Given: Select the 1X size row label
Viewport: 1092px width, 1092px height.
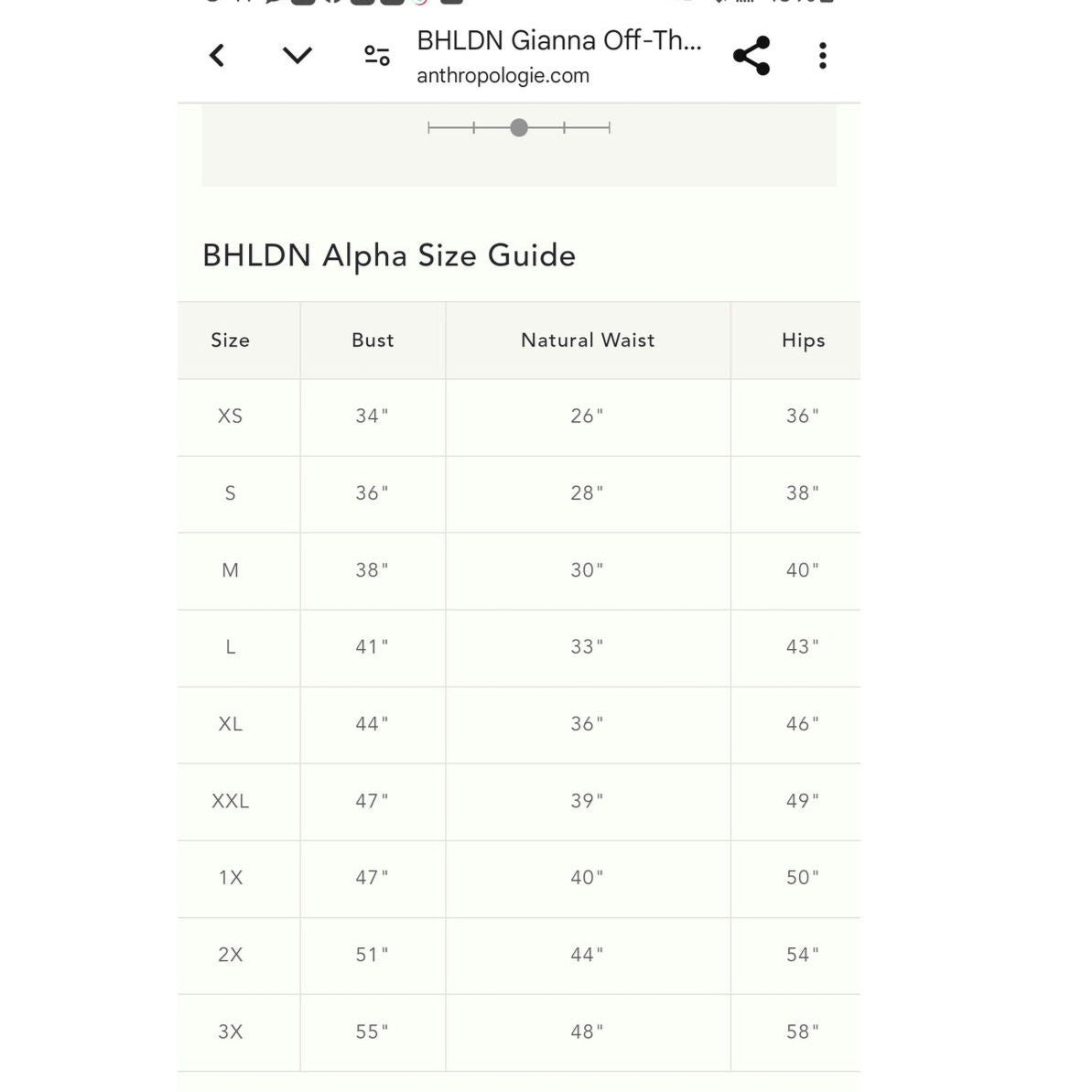Looking at the screenshot, I should point(231,878).
